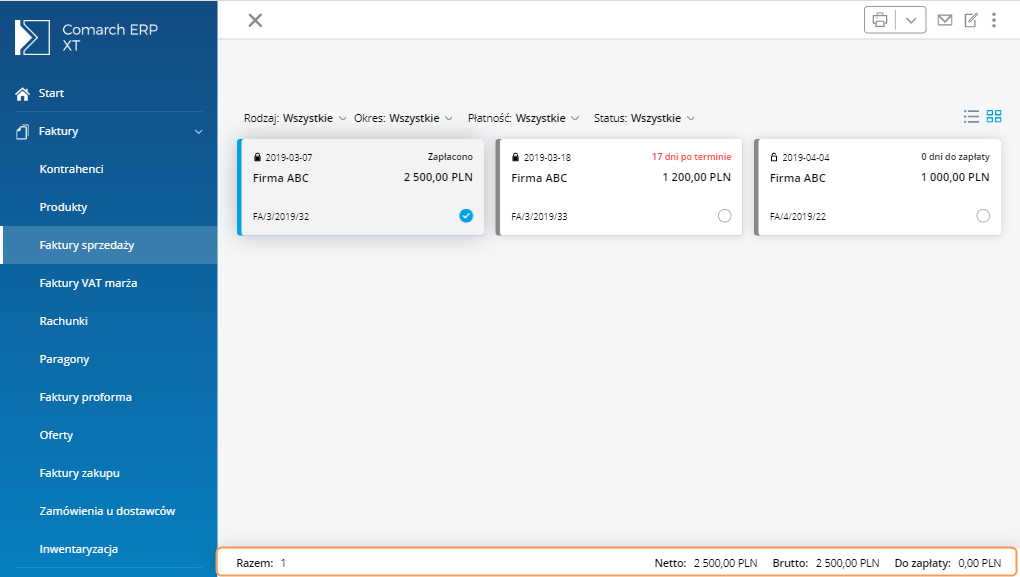Open the Płatność filter dropdown
The height and width of the screenshot is (577, 1020).
tap(523, 118)
